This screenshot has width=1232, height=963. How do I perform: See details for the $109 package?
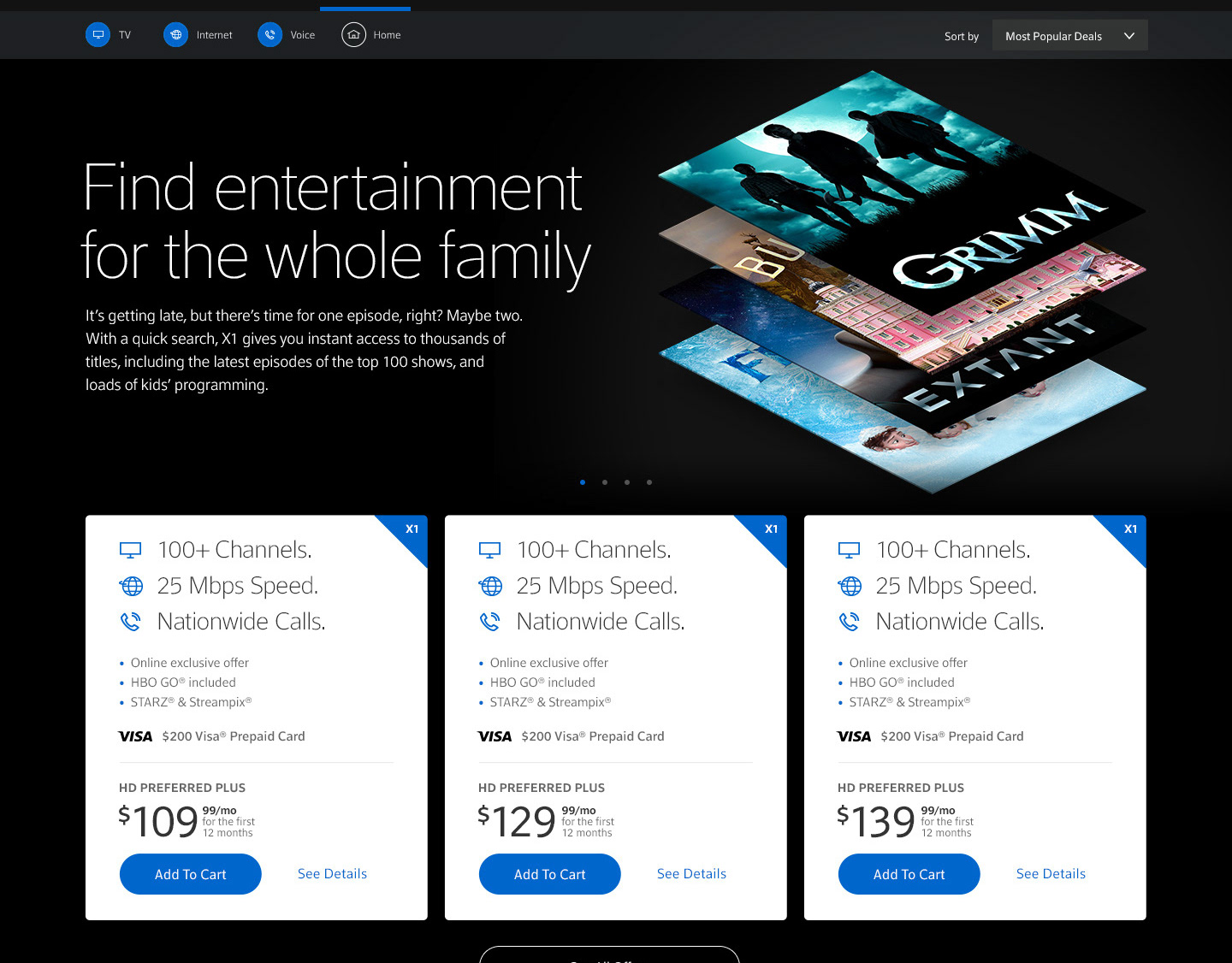pyautogui.click(x=332, y=874)
